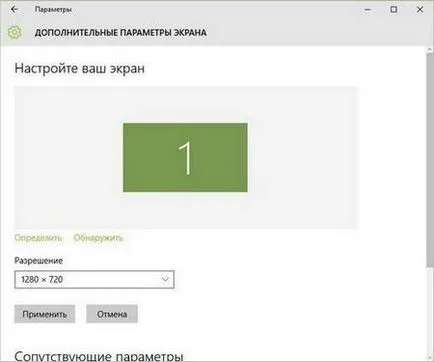The width and height of the screenshot is (434, 362).
Task: Click the Сопутствующие параметры heading
Action: coord(99,356)
